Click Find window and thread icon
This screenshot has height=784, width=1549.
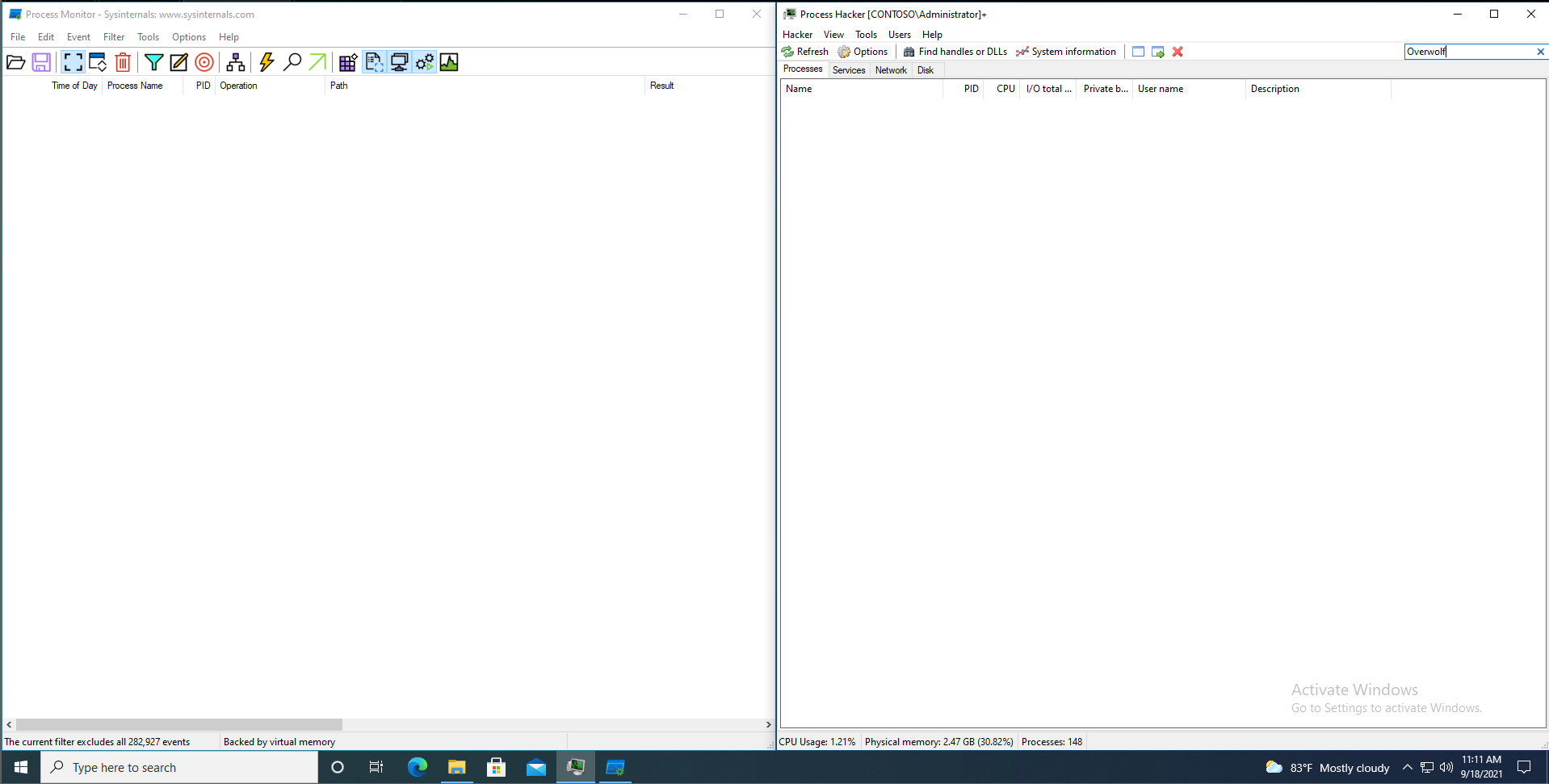1157,52
